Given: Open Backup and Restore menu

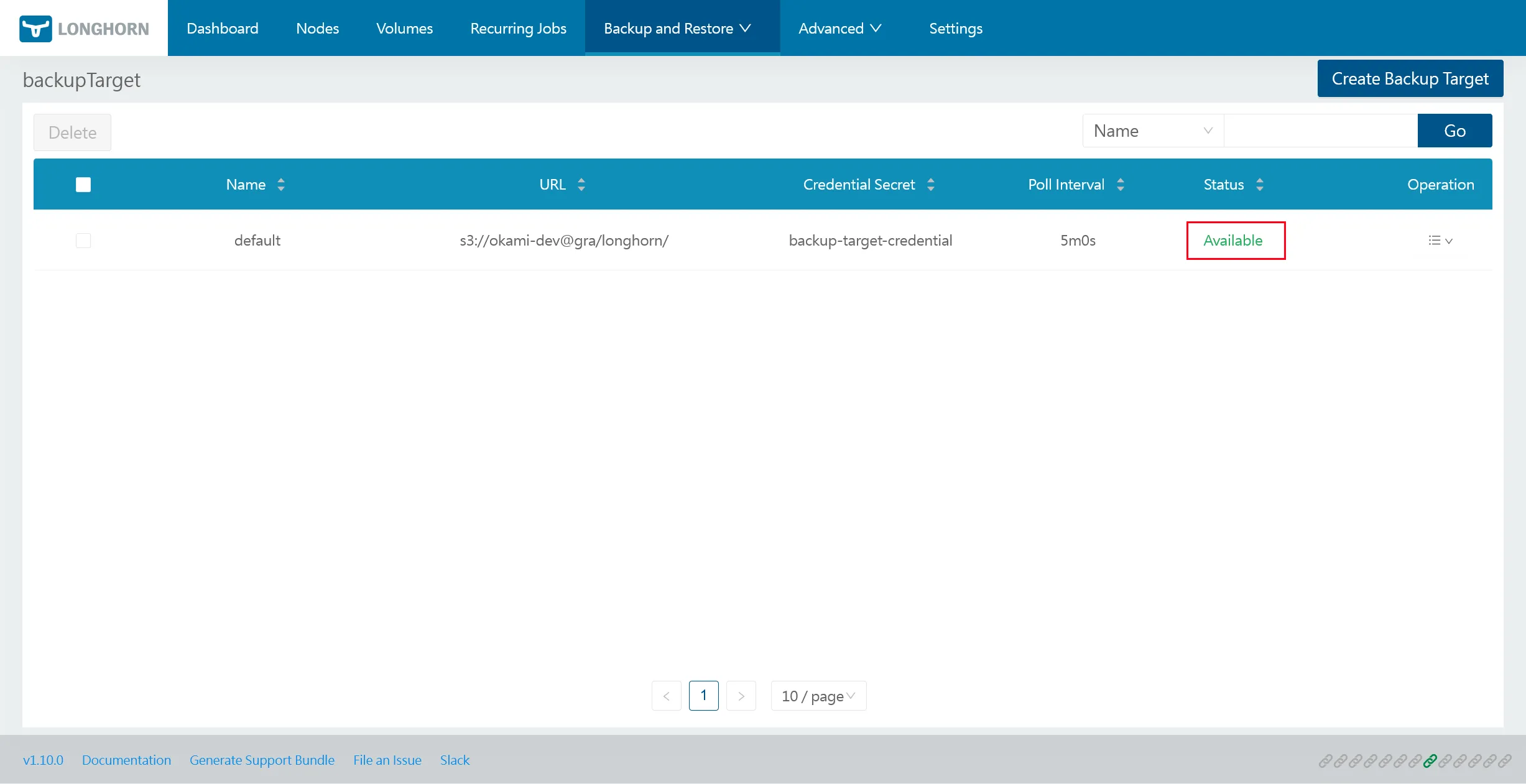Looking at the screenshot, I should coord(678,29).
